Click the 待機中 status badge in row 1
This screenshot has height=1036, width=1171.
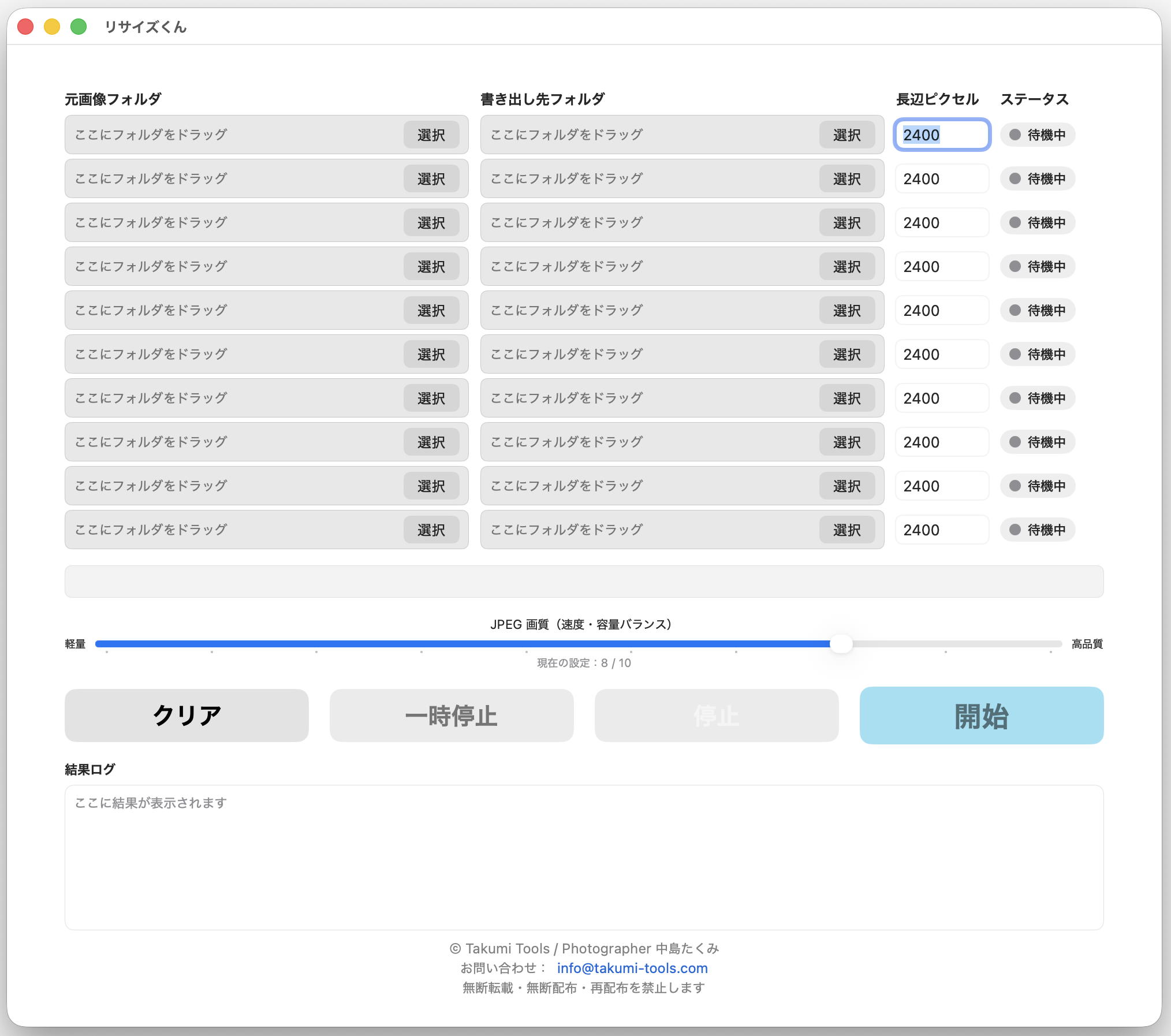[x=1038, y=135]
